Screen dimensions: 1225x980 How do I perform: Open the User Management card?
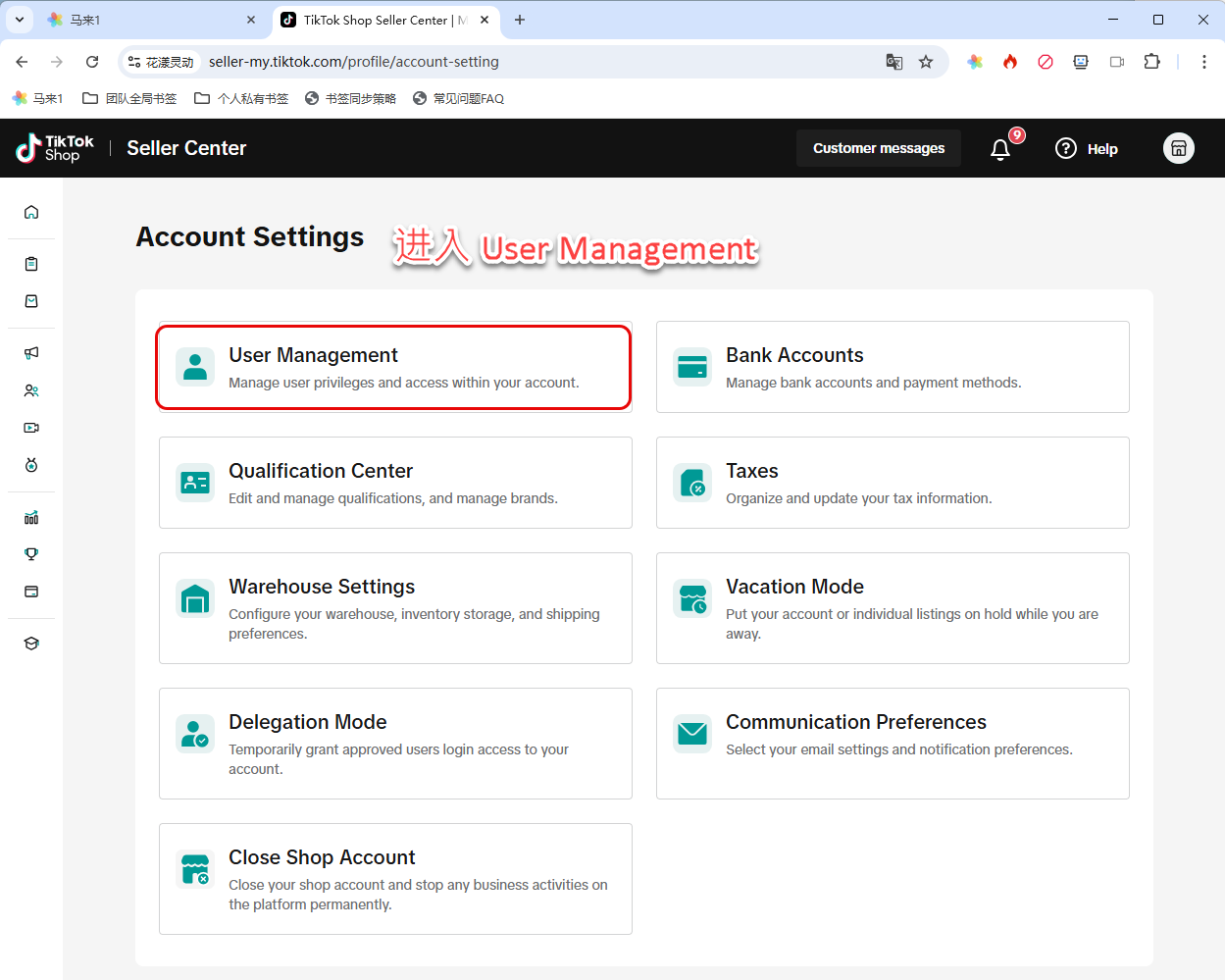pyautogui.click(x=393, y=368)
